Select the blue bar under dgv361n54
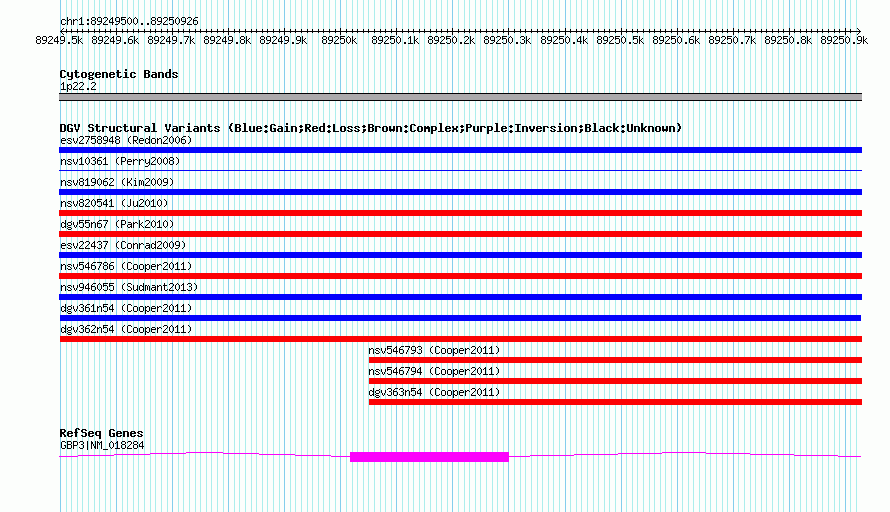The width and height of the screenshot is (890, 512). coord(460,318)
